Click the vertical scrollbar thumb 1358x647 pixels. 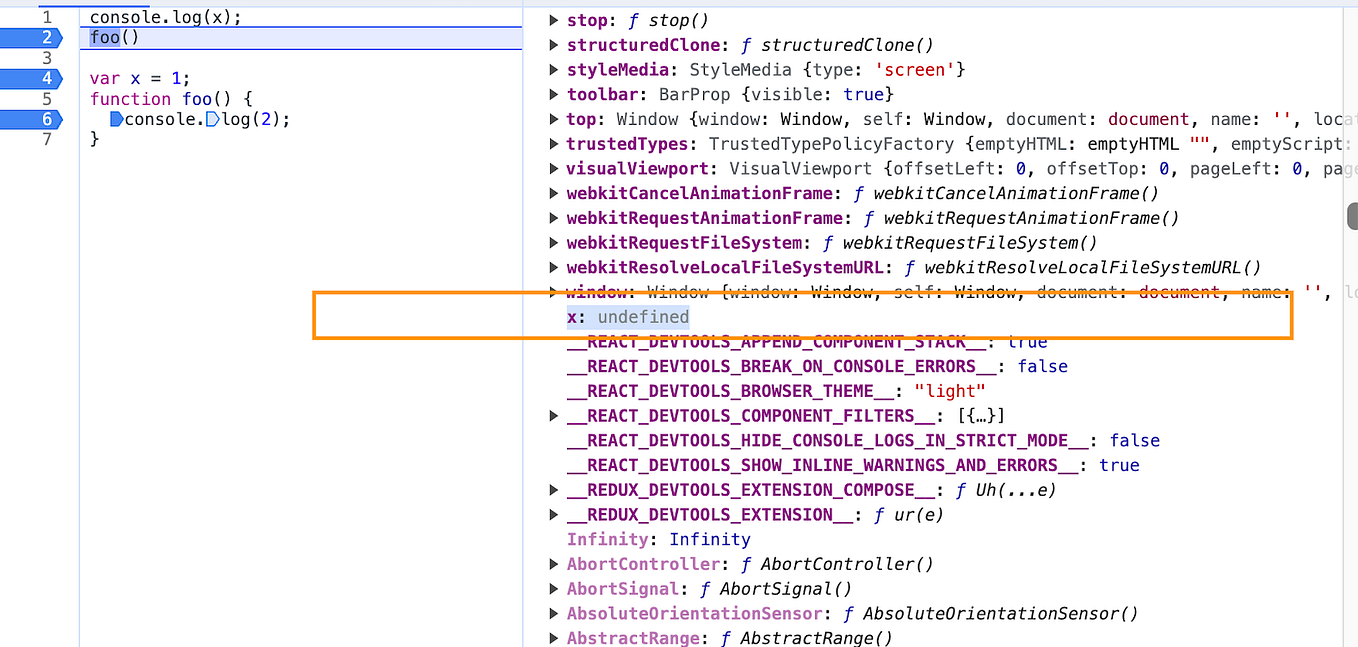pos(1353,216)
